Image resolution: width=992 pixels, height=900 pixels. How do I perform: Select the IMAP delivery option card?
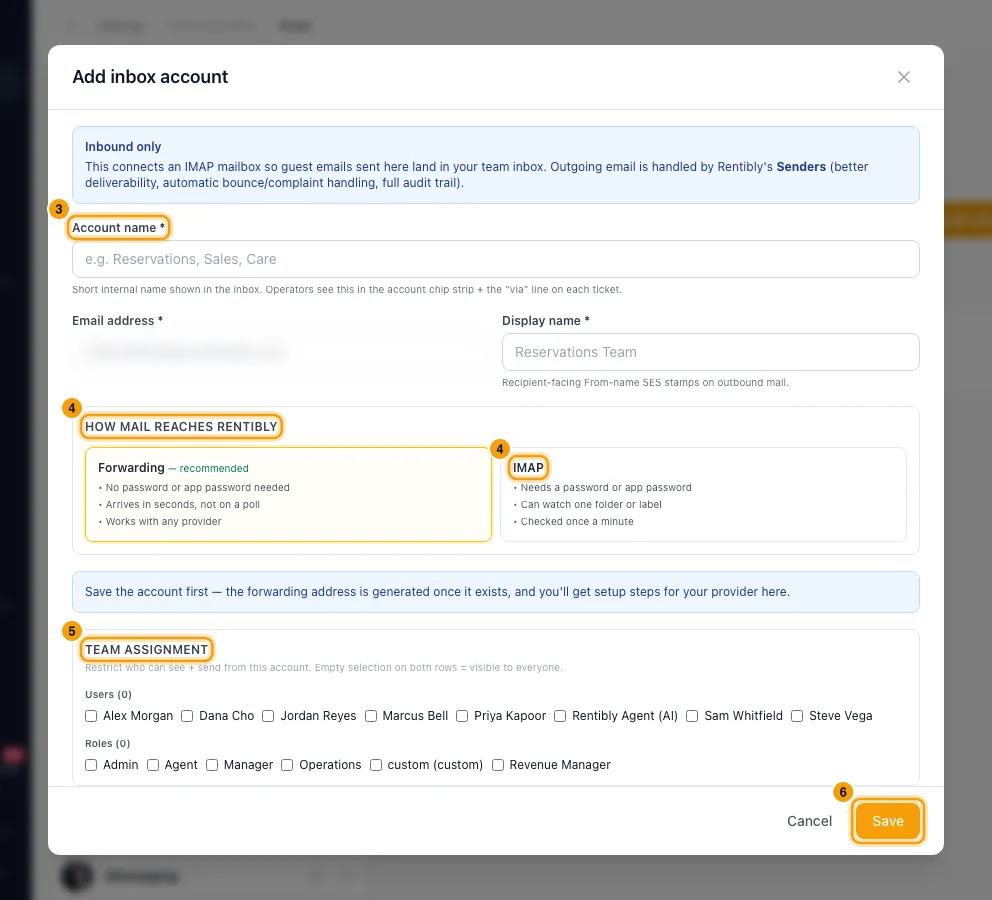tap(704, 495)
